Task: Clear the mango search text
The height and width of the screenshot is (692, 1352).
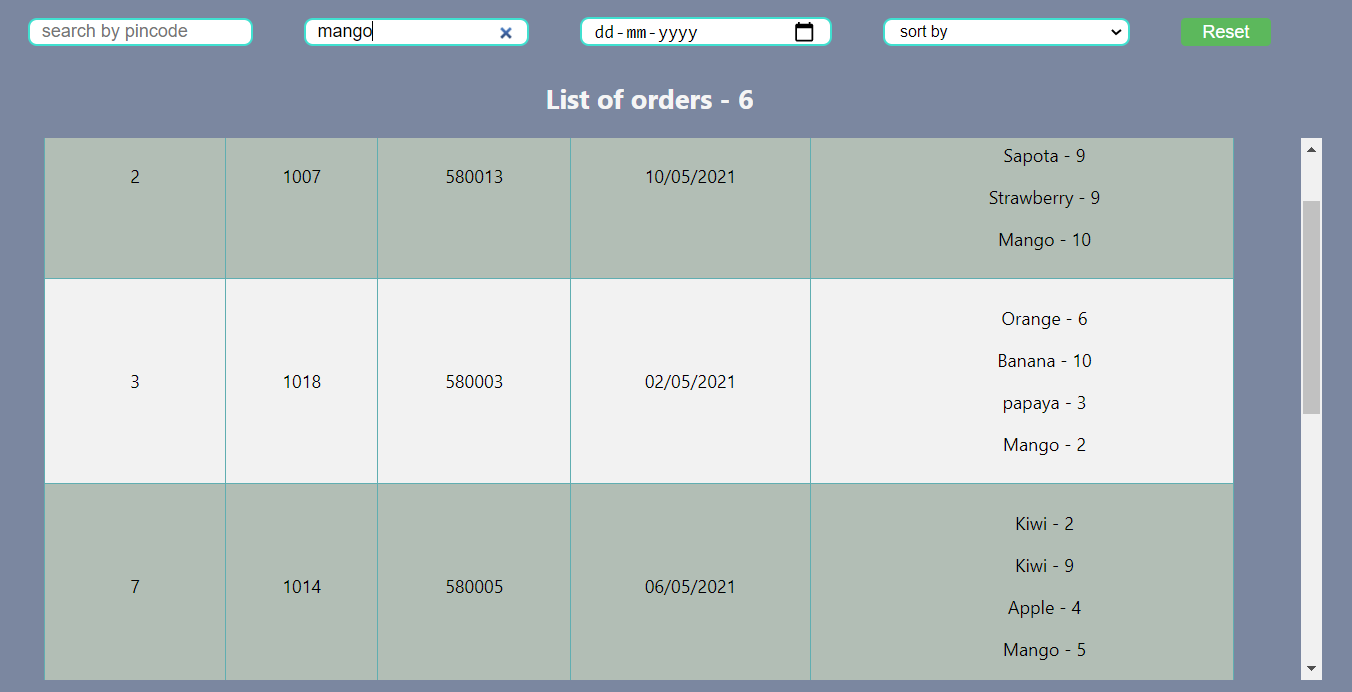Action: [x=506, y=31]
